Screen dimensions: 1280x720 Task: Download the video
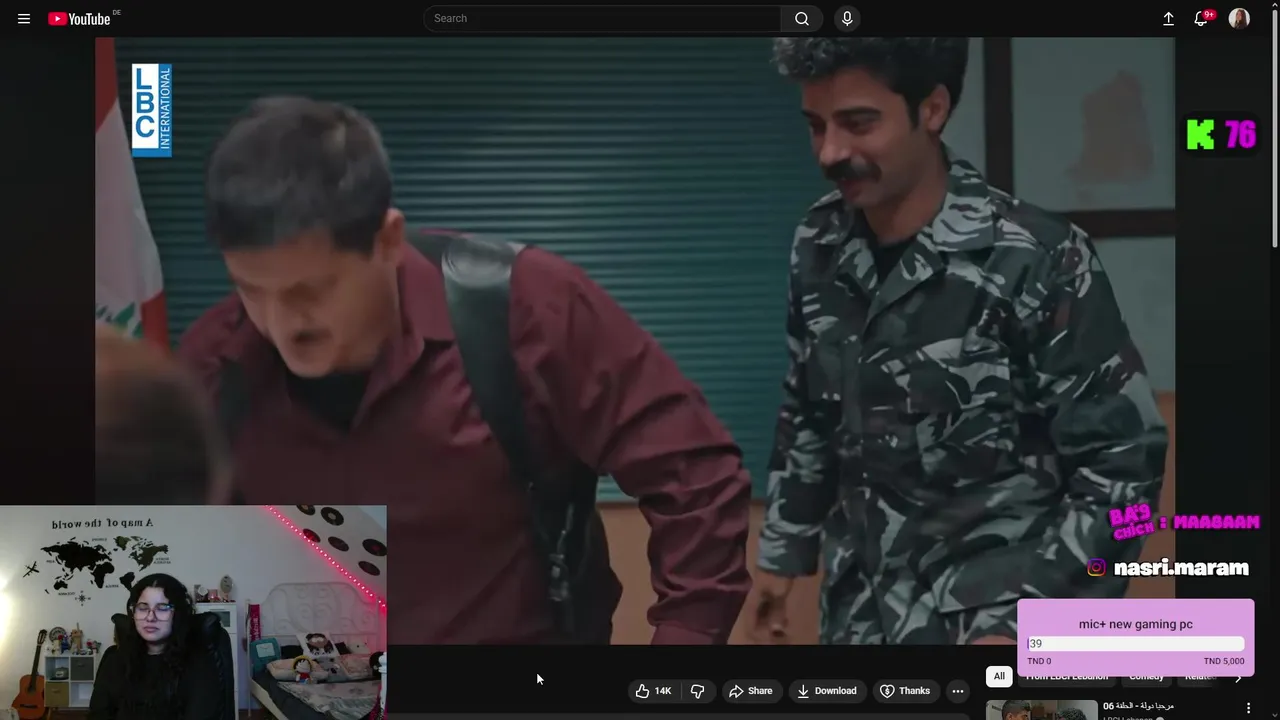[826, 691]
